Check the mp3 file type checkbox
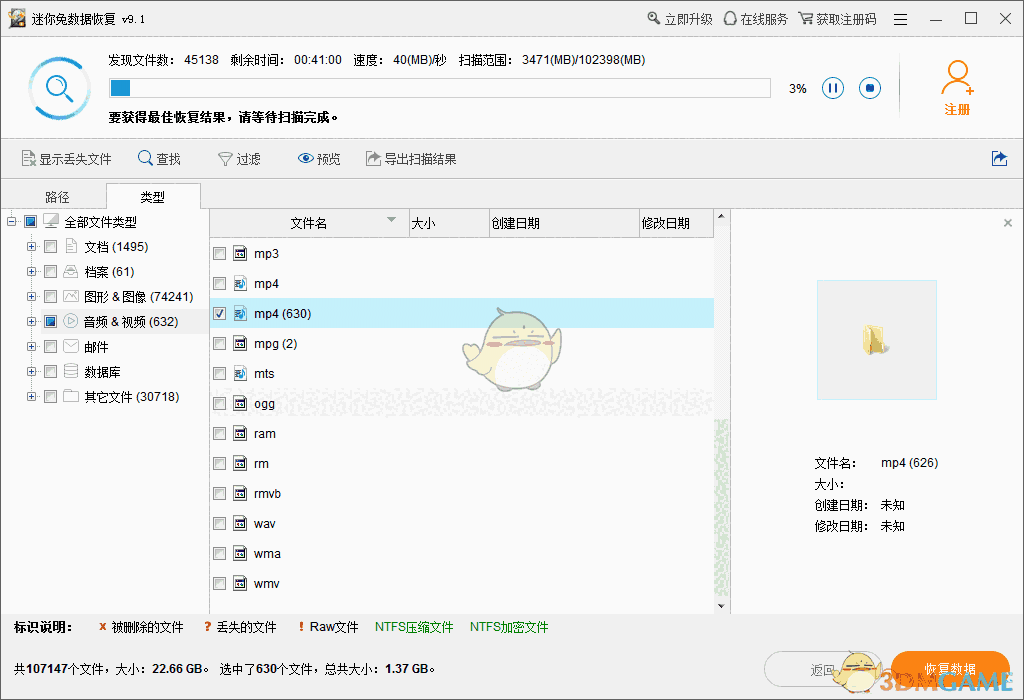1024x700 pixels. pyautogui.click(x=218, y=253)
